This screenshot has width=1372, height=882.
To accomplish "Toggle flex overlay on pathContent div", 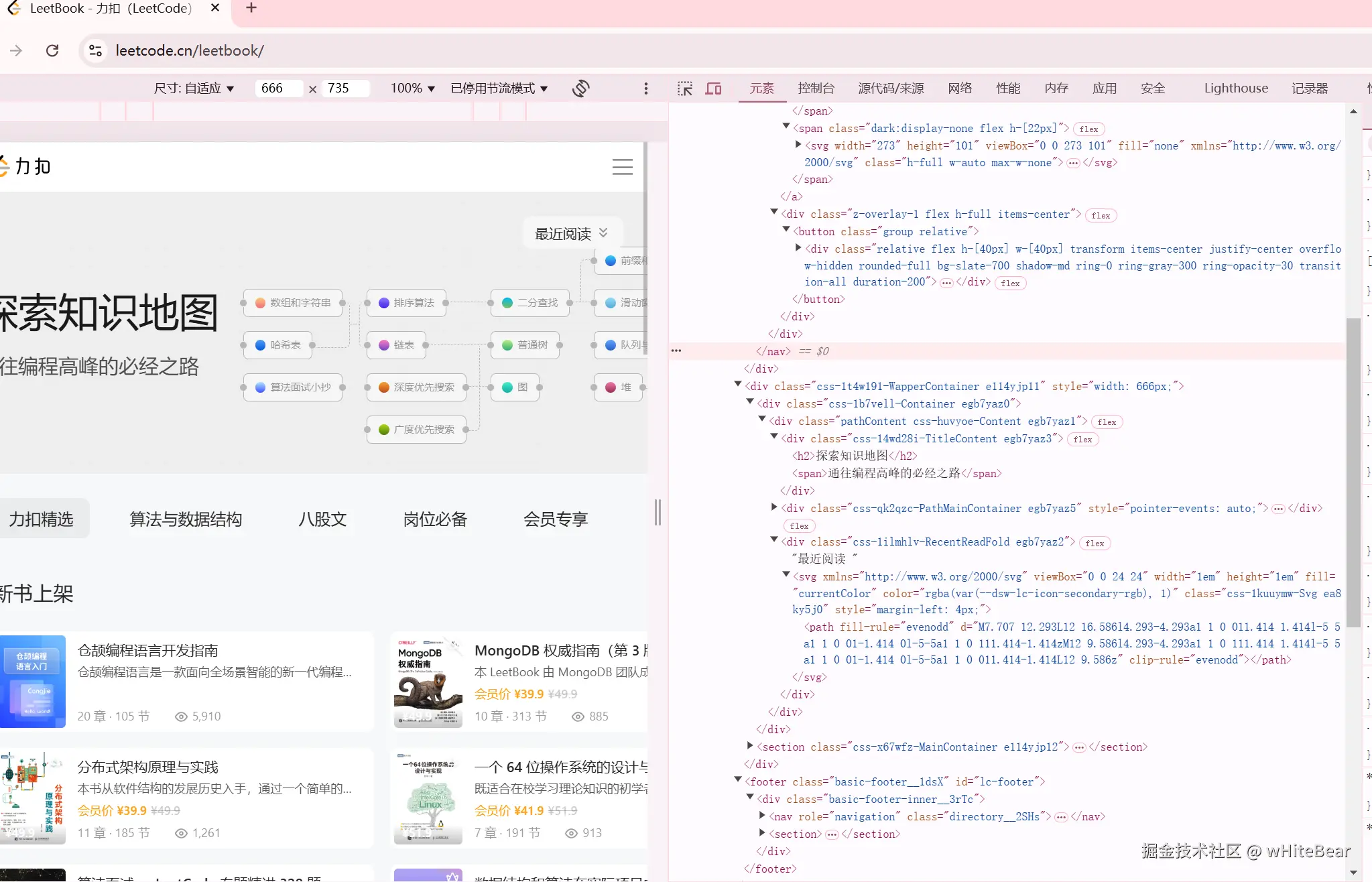I will click(1106, 422).
